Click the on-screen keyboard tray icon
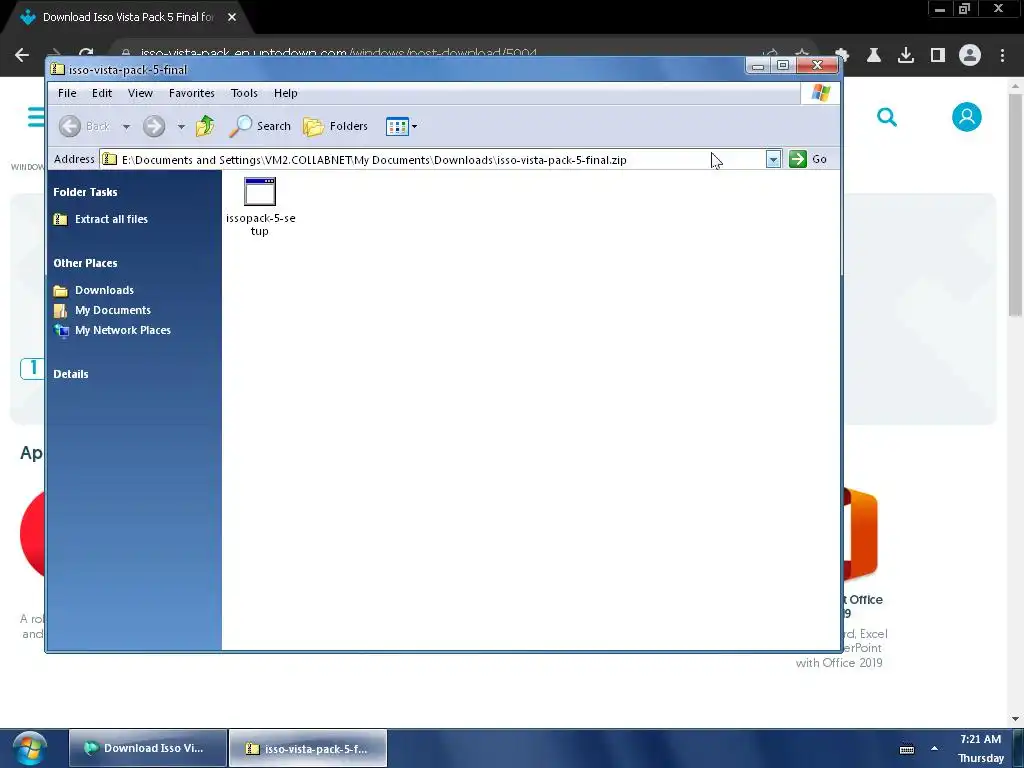The width and height of the screenshot is (1024, 768). pyautogui.click(x=907, y=749)
